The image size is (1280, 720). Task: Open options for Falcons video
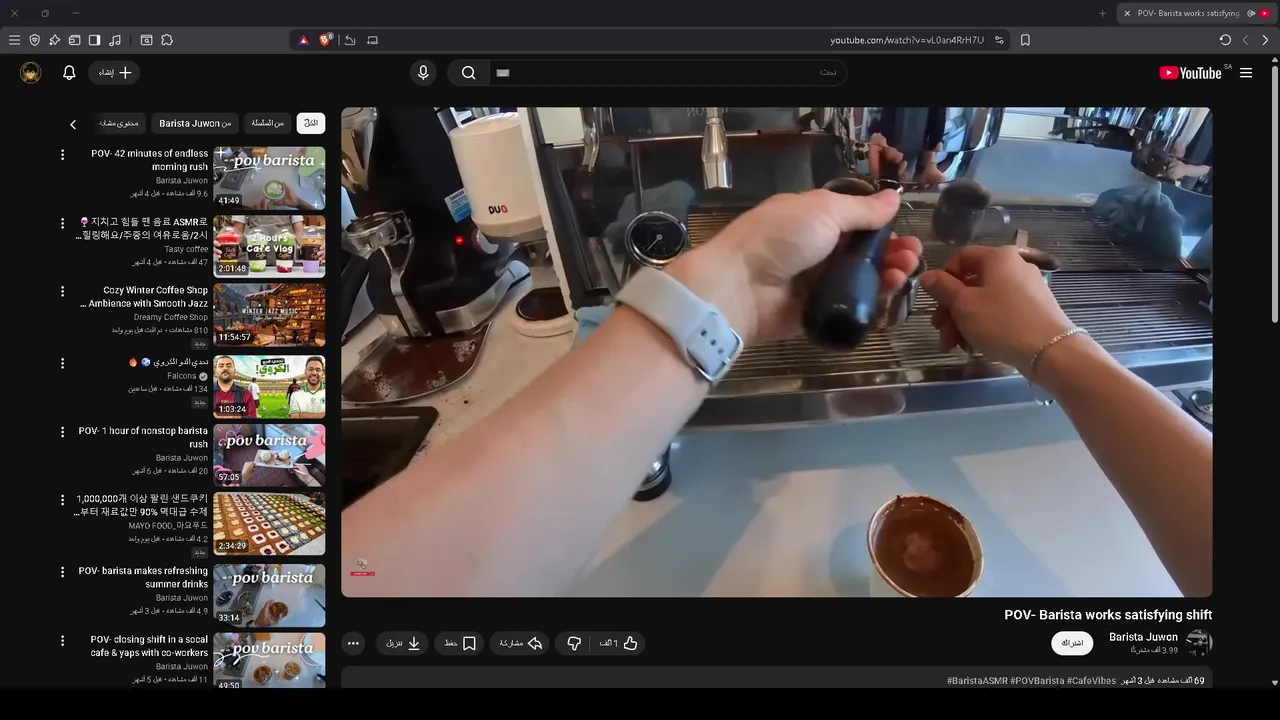[62, 362]
